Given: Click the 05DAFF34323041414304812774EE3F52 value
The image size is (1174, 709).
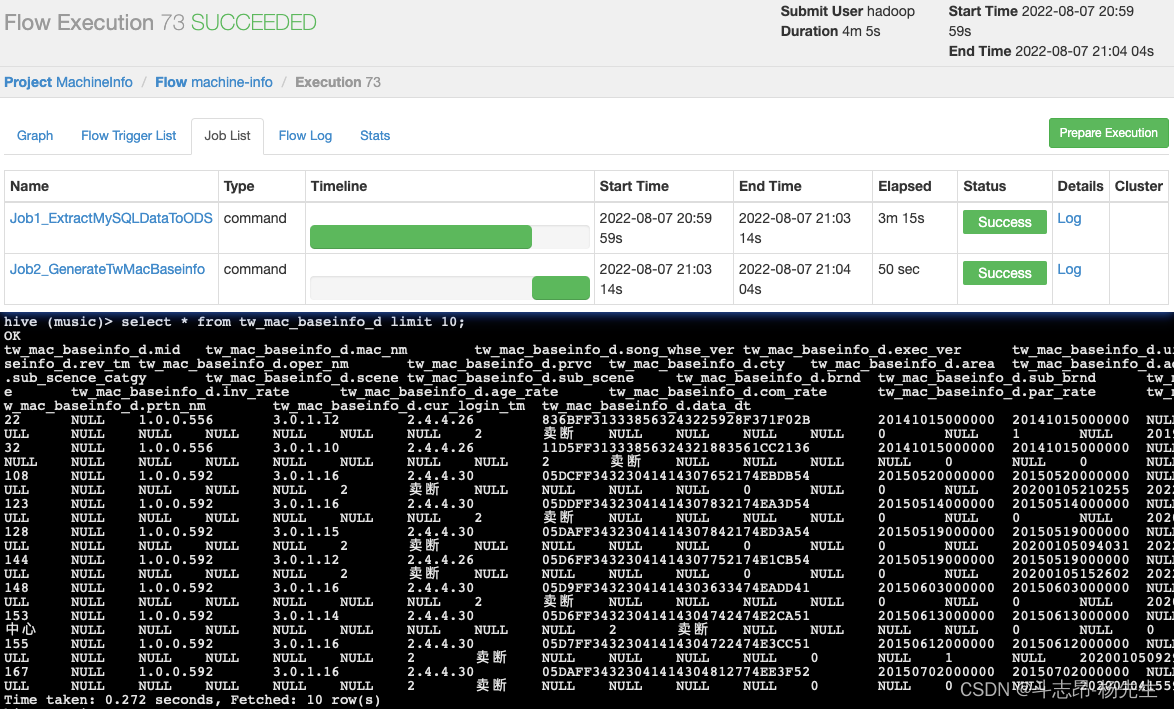Looking at the screenshot, I should click(x=676, y=672).
